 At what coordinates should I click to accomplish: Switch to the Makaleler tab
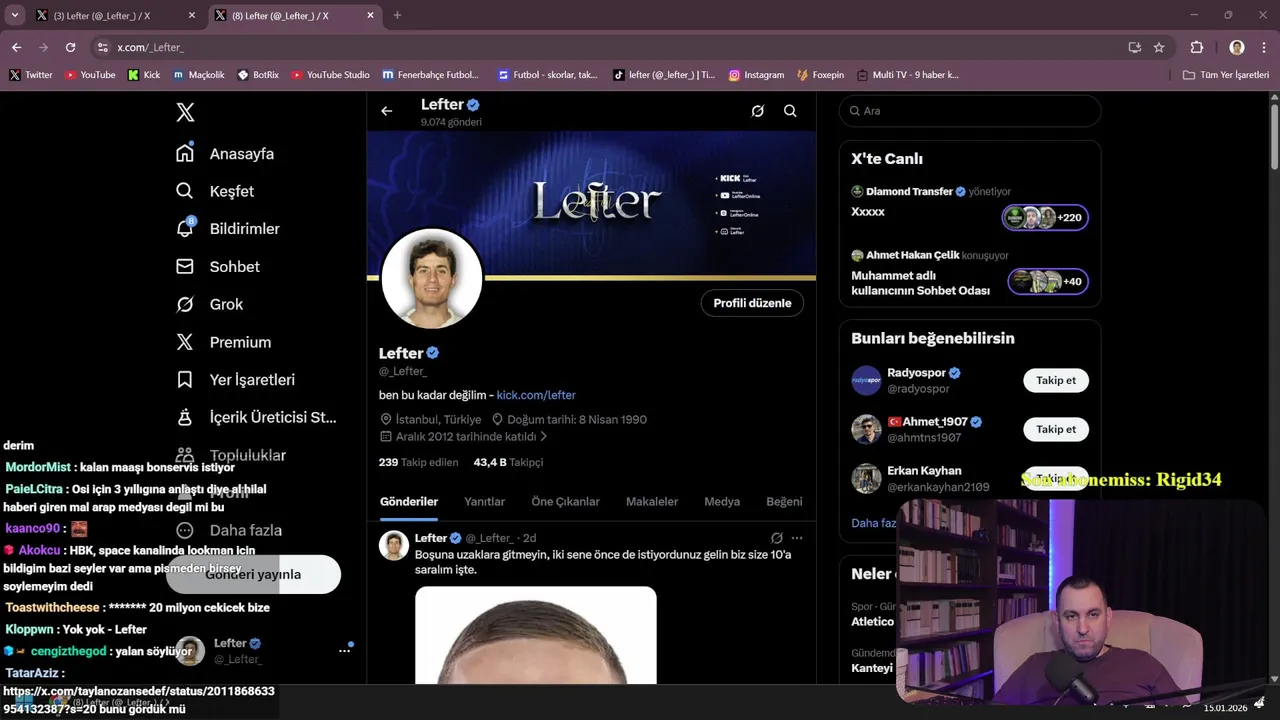coord(652,501)
